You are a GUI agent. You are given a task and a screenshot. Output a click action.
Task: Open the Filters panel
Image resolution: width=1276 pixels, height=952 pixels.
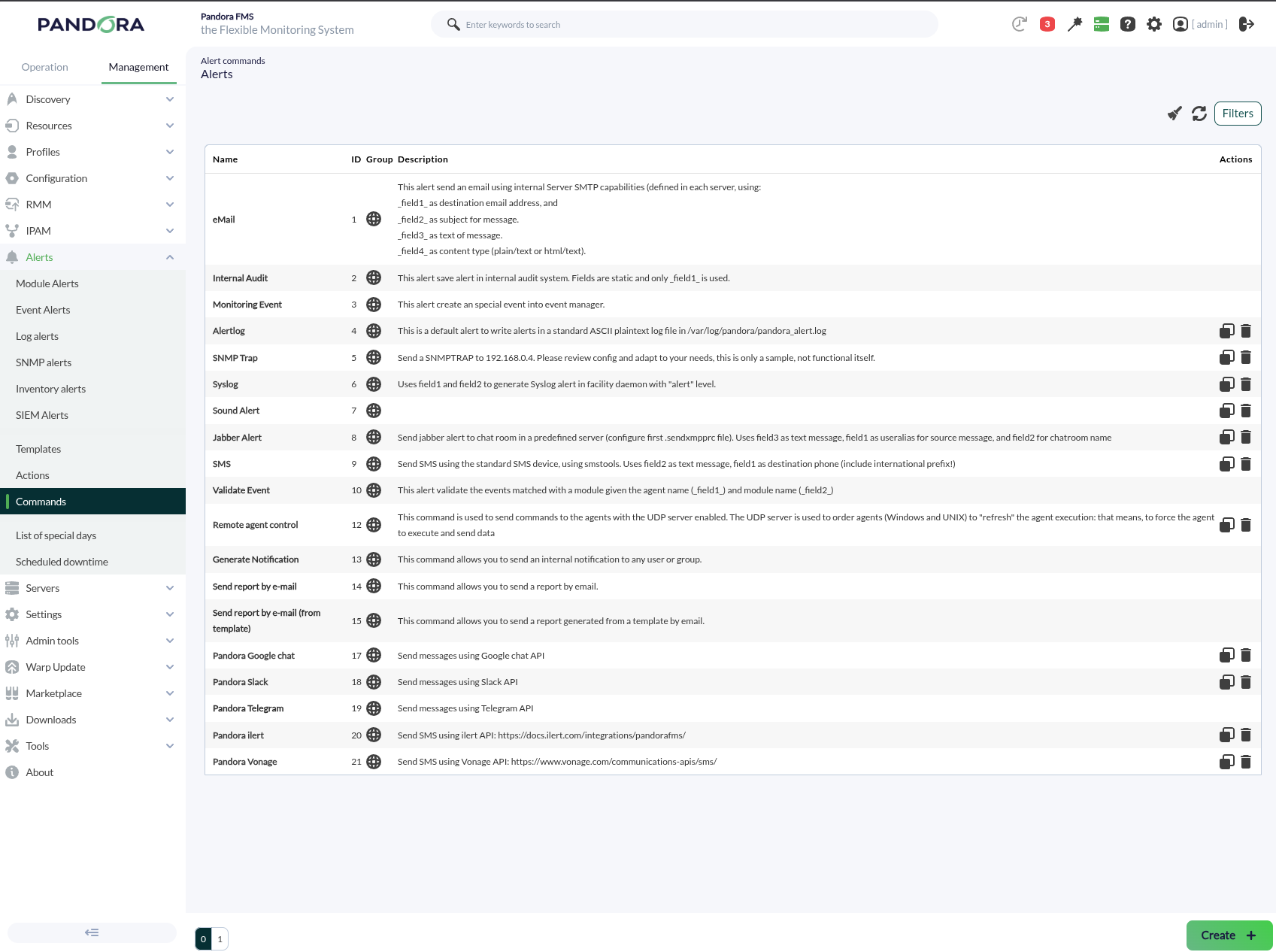point(1238,114)
